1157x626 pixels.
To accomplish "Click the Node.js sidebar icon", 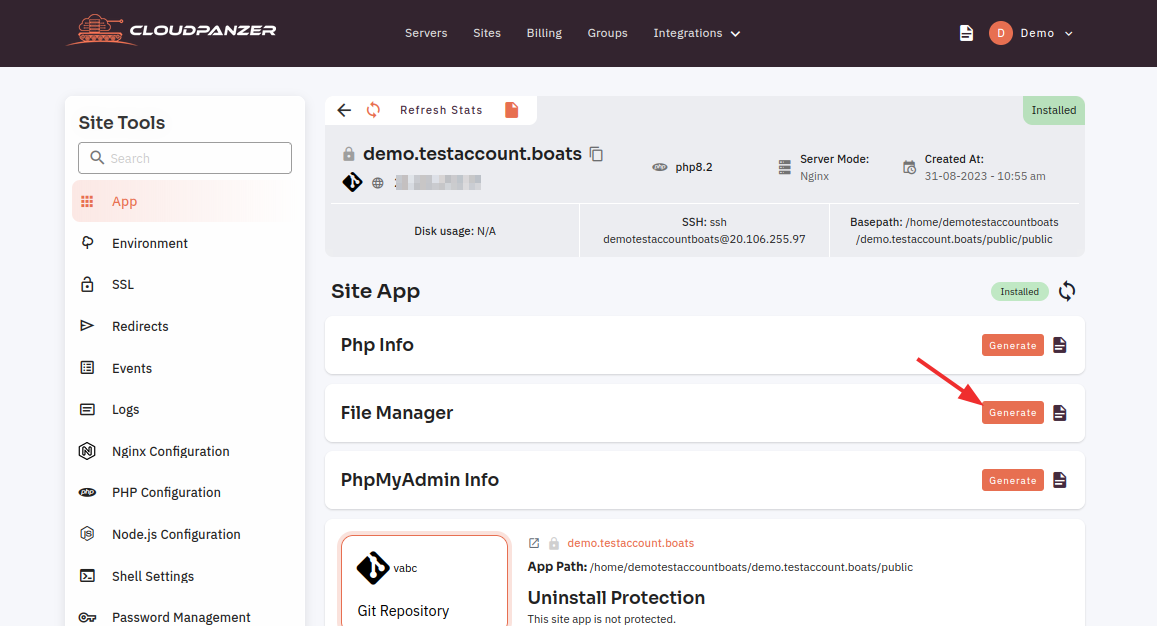I will pos(87,534).
